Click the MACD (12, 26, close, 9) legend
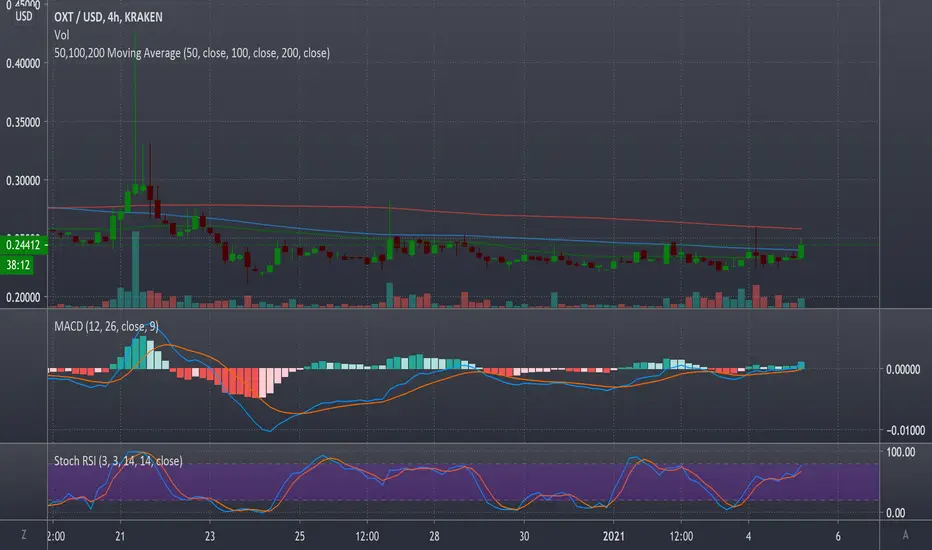Screen dimensions: 932x550 coord(106,326)
